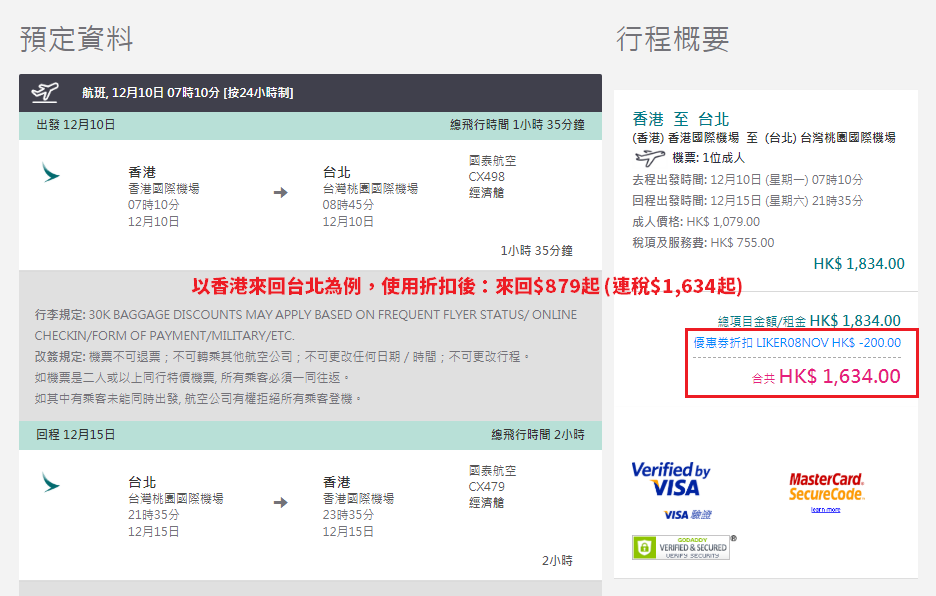Image resolution: width=936 pixels, height=596 pixels.
Task: Click the arrow between 台北 and 香港 on the return flight
Action: 281,502
